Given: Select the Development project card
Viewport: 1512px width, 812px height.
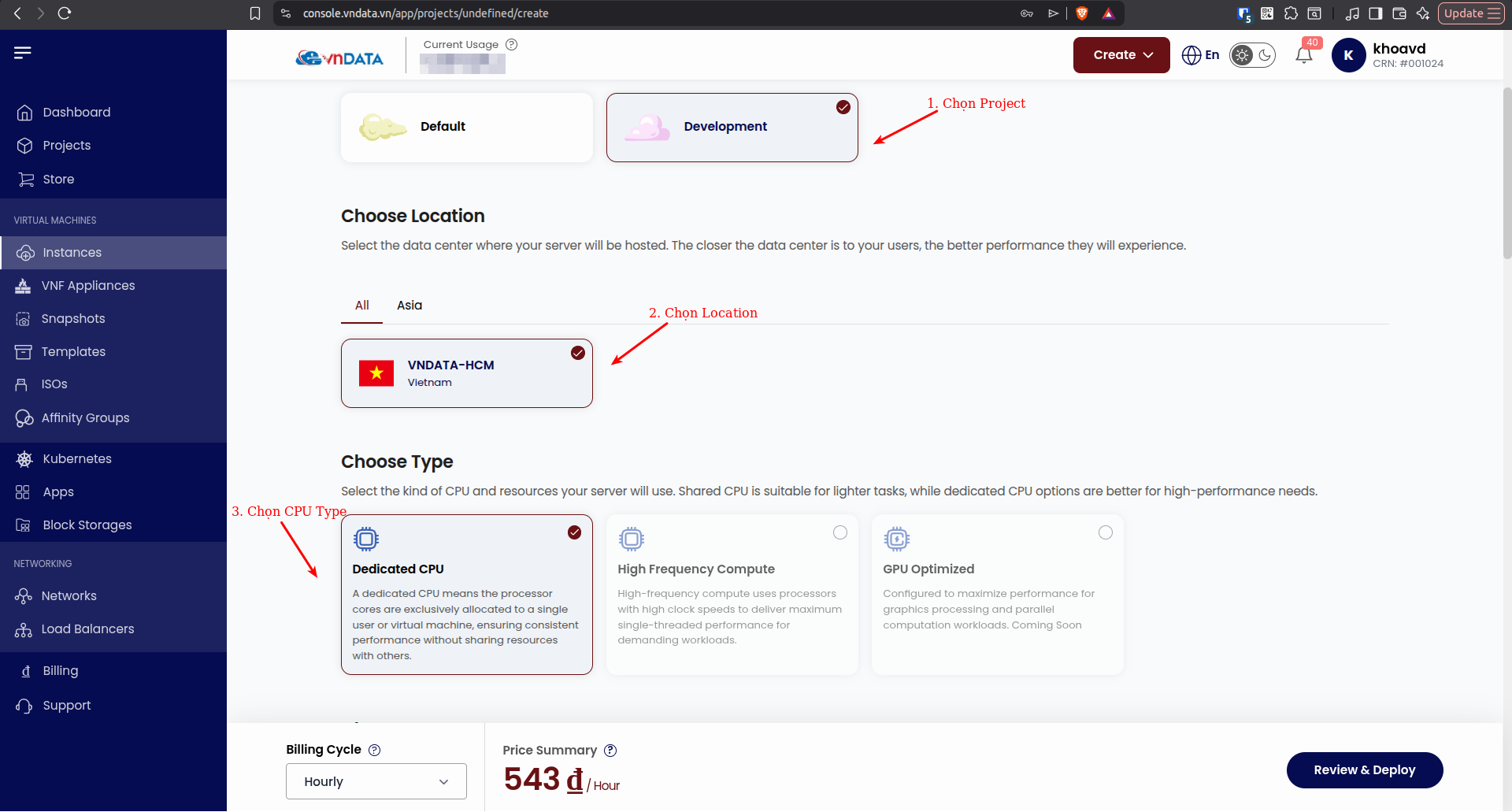Looking at the screenshot, I should point(732,128).
